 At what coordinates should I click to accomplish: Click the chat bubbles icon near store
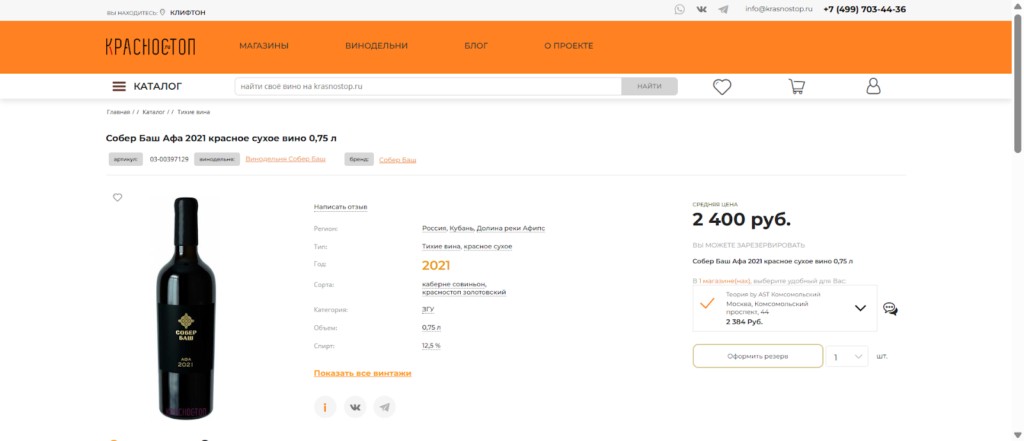(x=890, y=309)
